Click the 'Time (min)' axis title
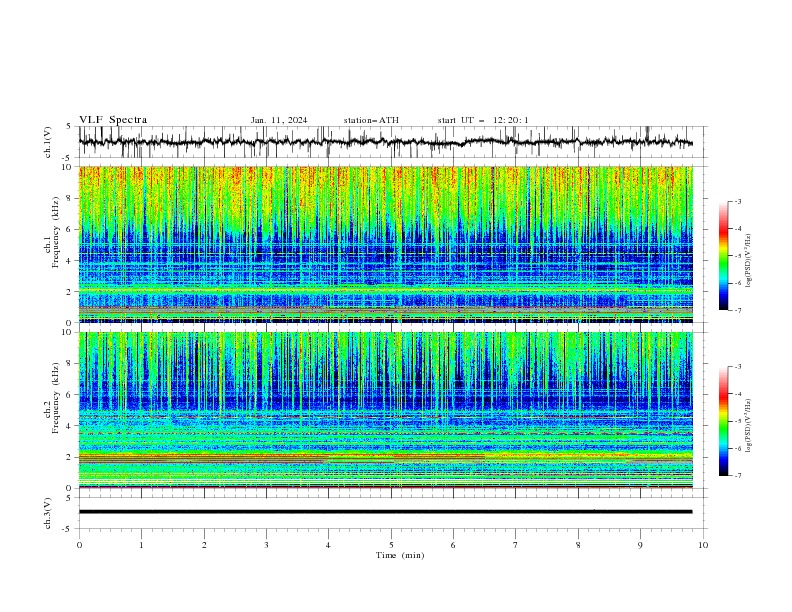The width and height of the screenshot is (792, 612). tap(400, 555)
